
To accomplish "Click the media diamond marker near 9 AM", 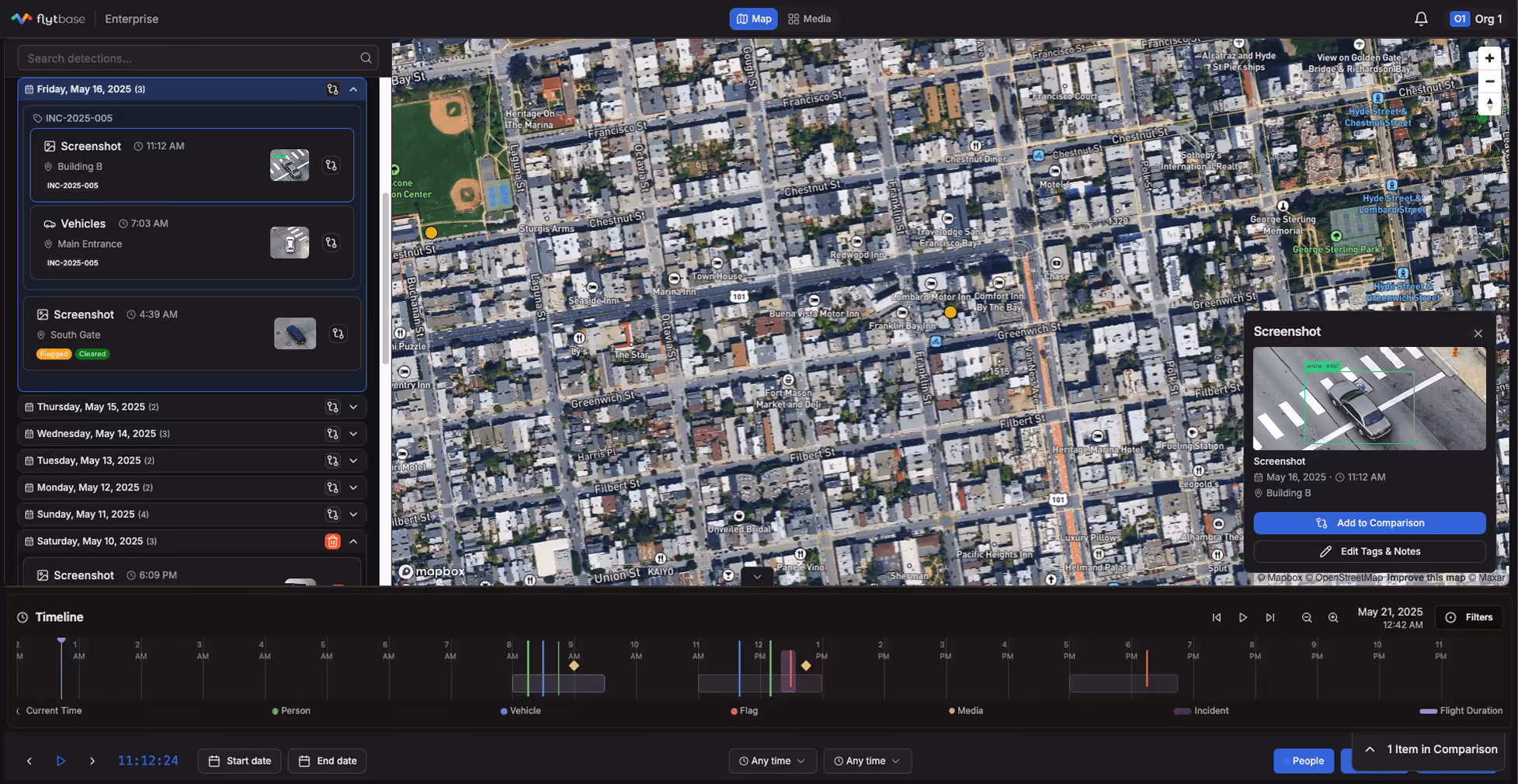I will click(x=574, y=665).
